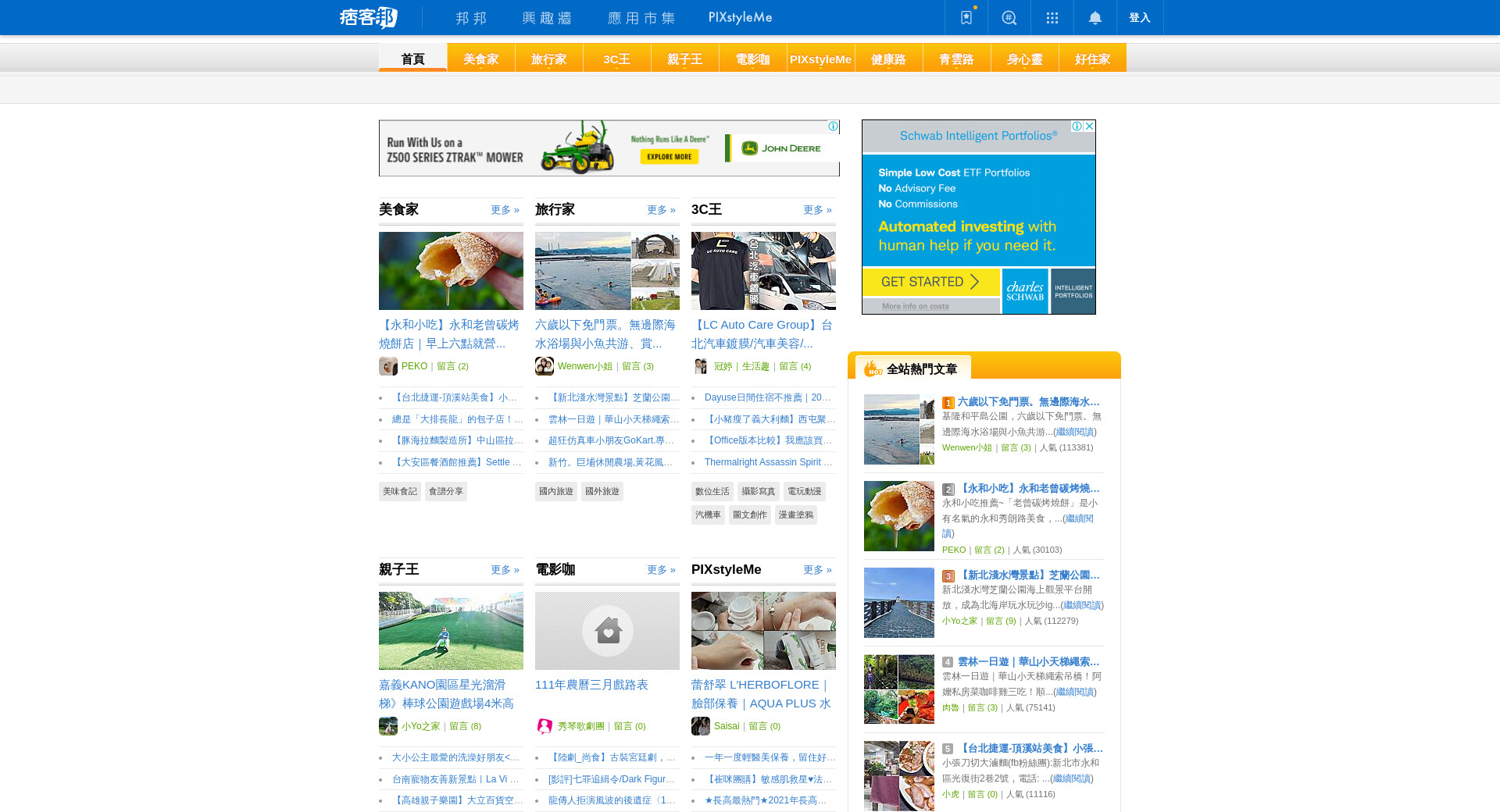Open the seaside pool thumbnail in 旅行家
Viewport: 1500px width, 812px height.
(607, 271)
